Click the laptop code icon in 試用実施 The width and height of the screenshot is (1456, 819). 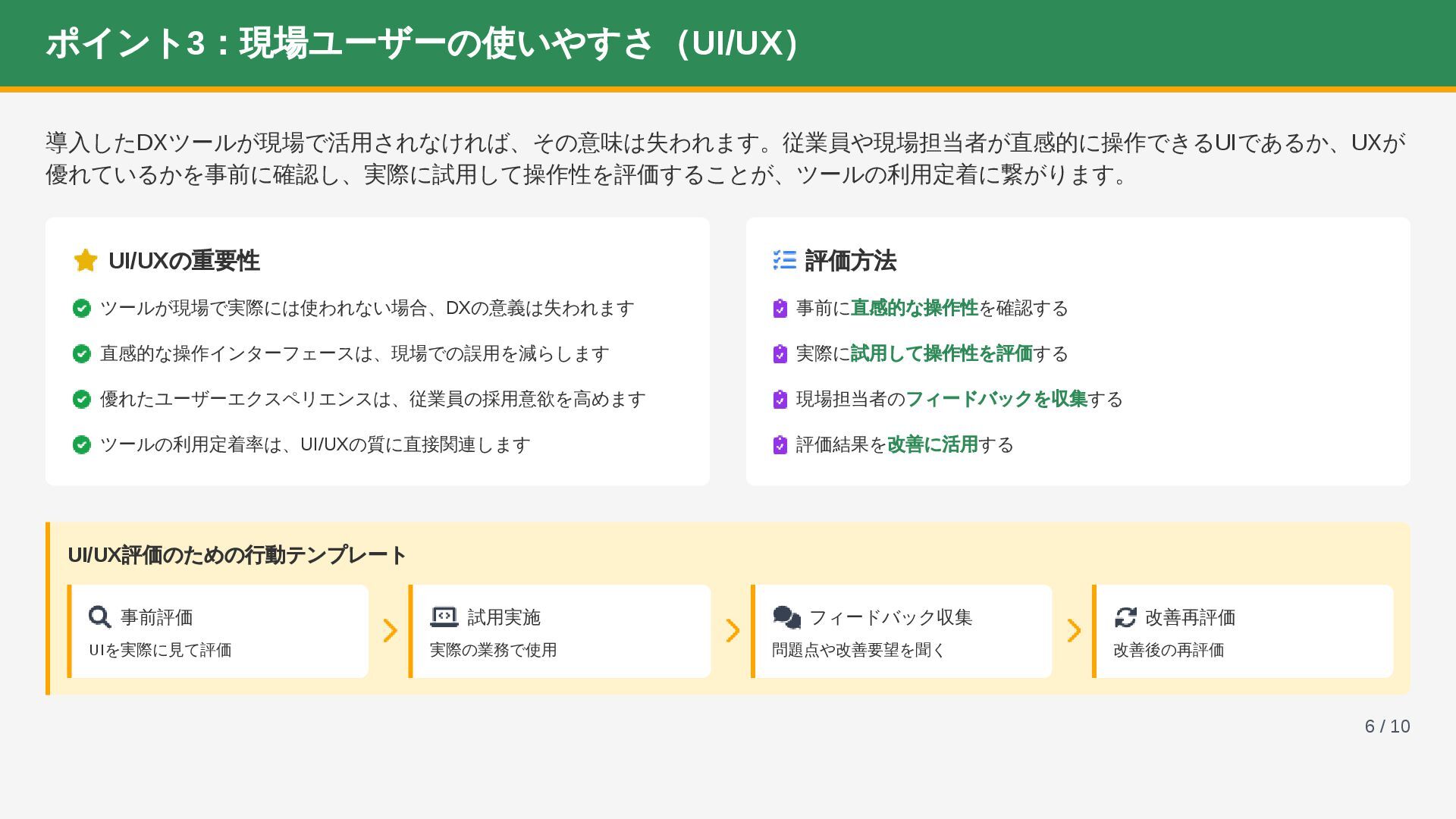click(444, 617)
